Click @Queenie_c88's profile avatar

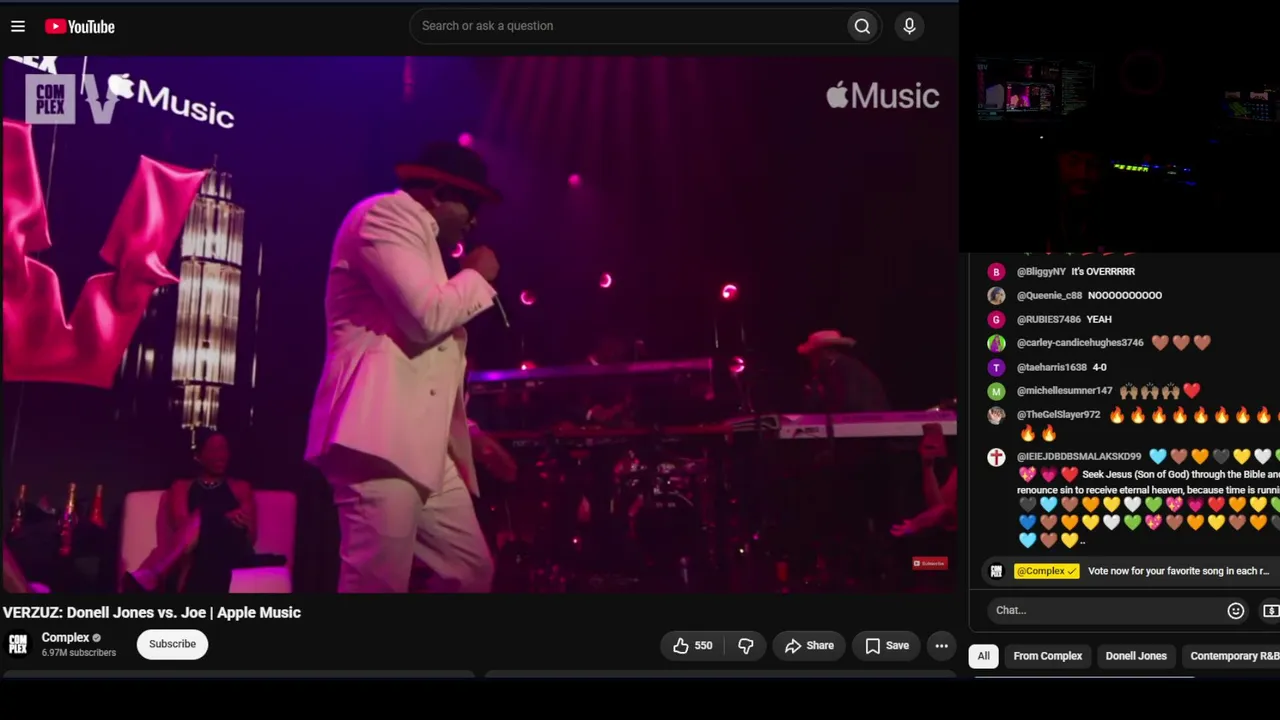[x=996, y=296]
